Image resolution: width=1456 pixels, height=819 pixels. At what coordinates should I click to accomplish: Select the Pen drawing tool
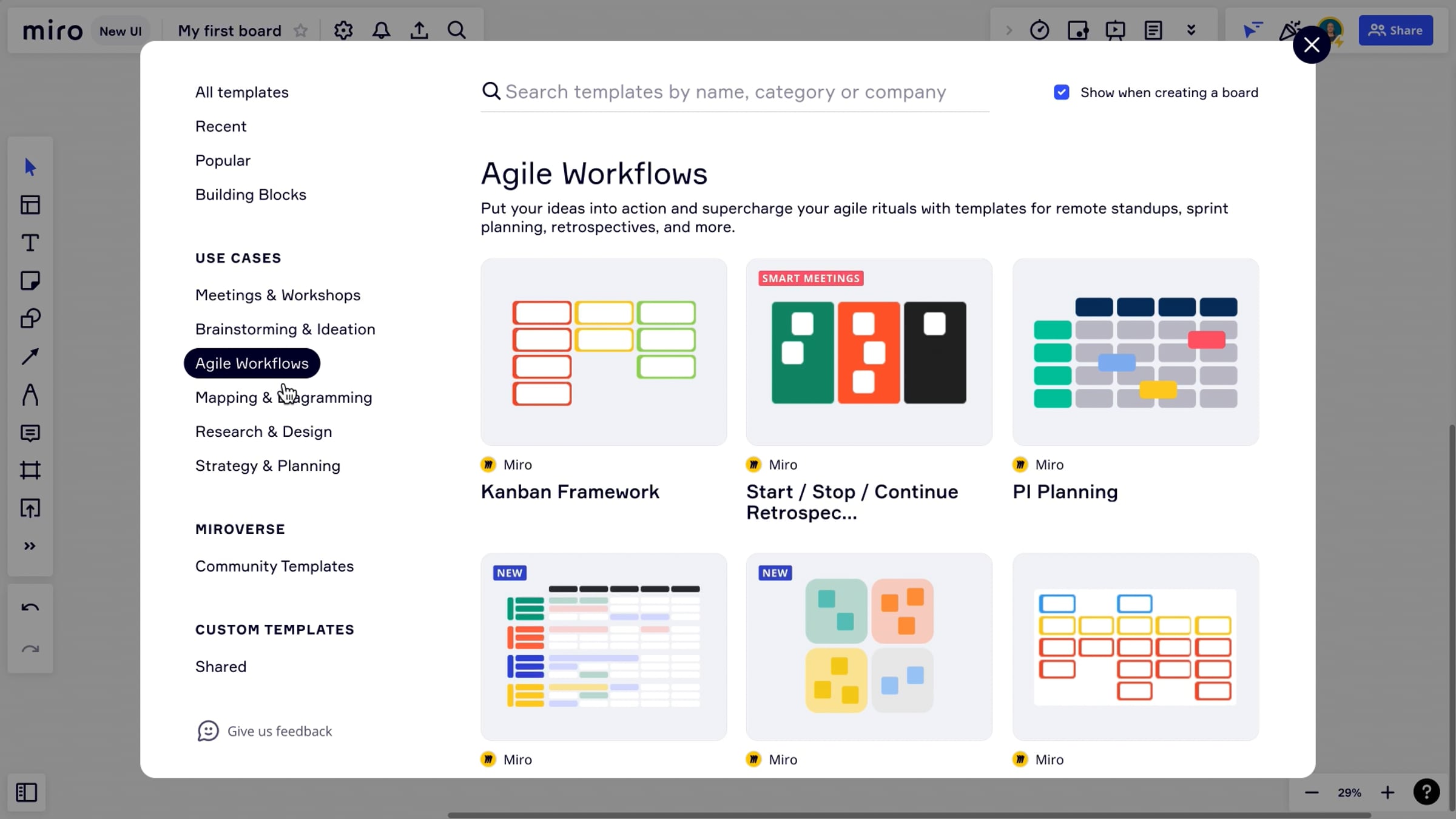pyautogui.click(x=30, y=394)
